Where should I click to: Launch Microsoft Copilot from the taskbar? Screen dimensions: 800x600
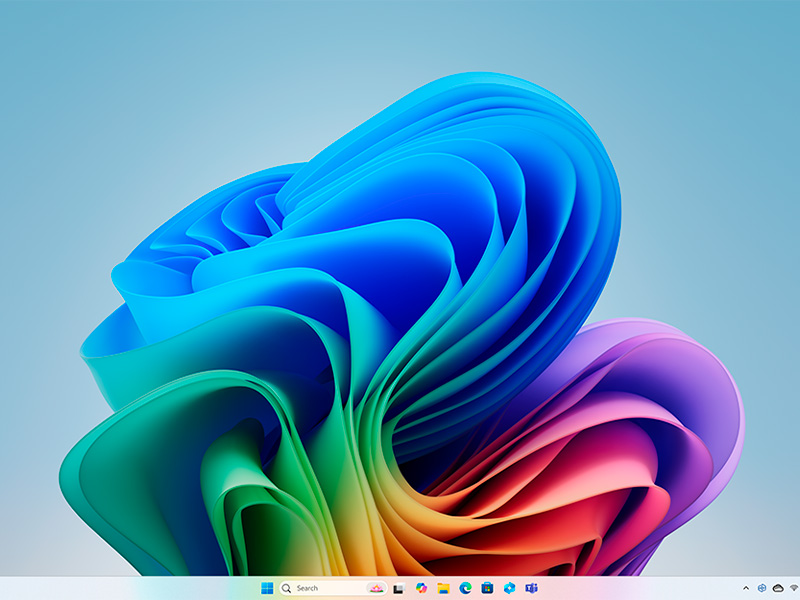coord(421,588)
